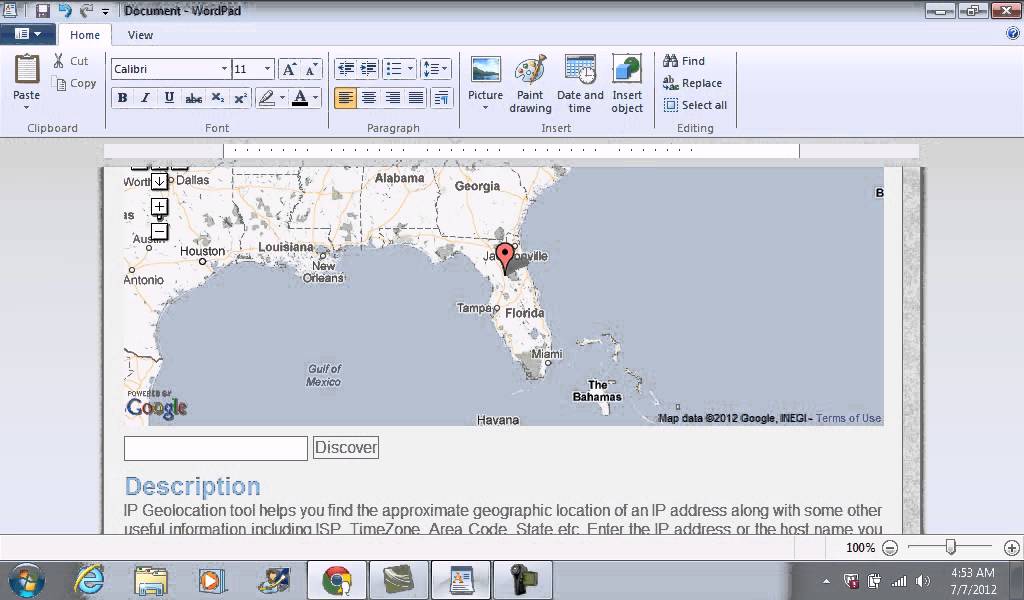Screen dimensions: 1024x600
Task: Align text to the left
Action: (x=345, y=98)
